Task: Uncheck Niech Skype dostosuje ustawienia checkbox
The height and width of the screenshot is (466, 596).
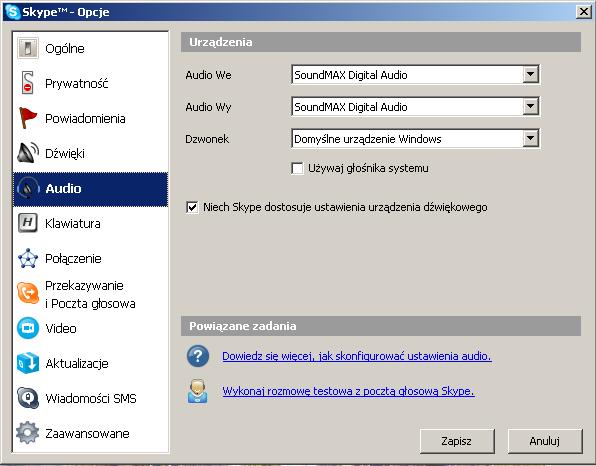Action: [x=192, y=207]
